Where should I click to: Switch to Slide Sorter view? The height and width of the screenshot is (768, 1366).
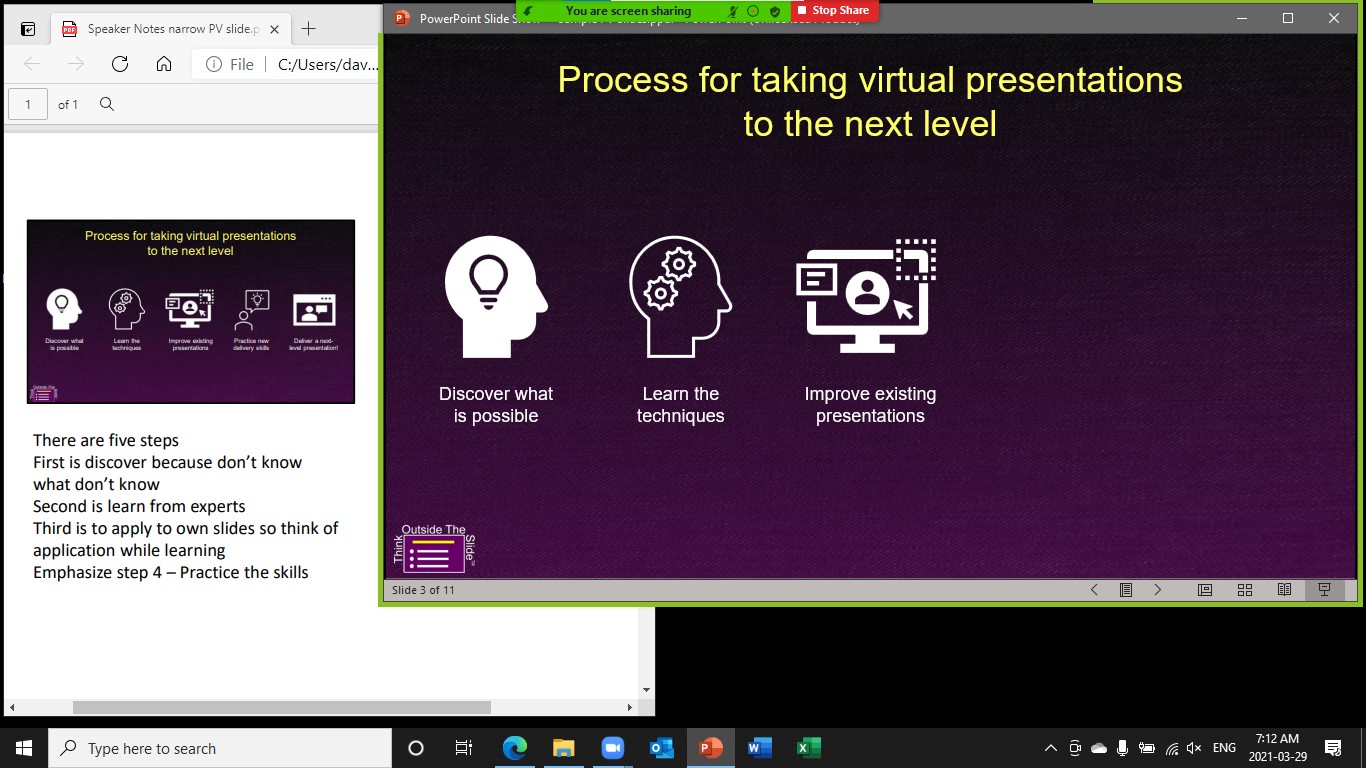1245,590
